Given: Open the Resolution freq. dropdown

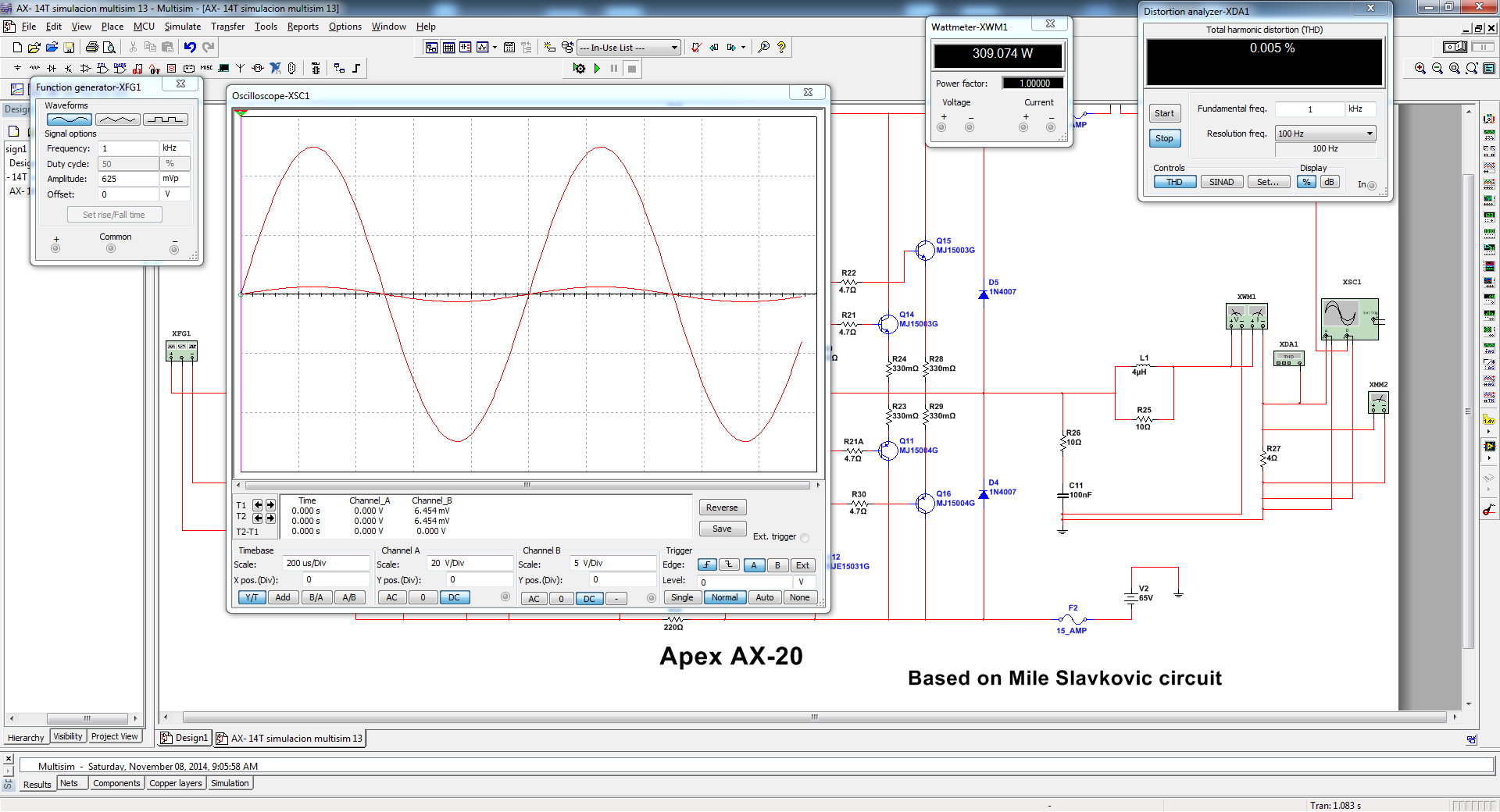Looking at the screenshot, I should click(1325, 134).
